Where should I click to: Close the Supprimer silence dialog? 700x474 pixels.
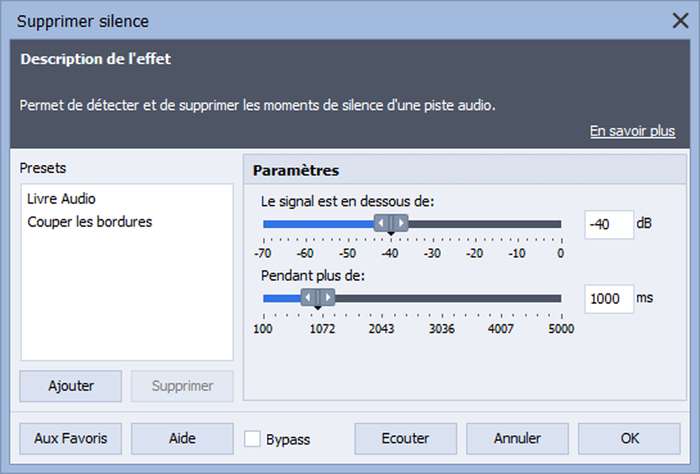click(x=680, y=21)
